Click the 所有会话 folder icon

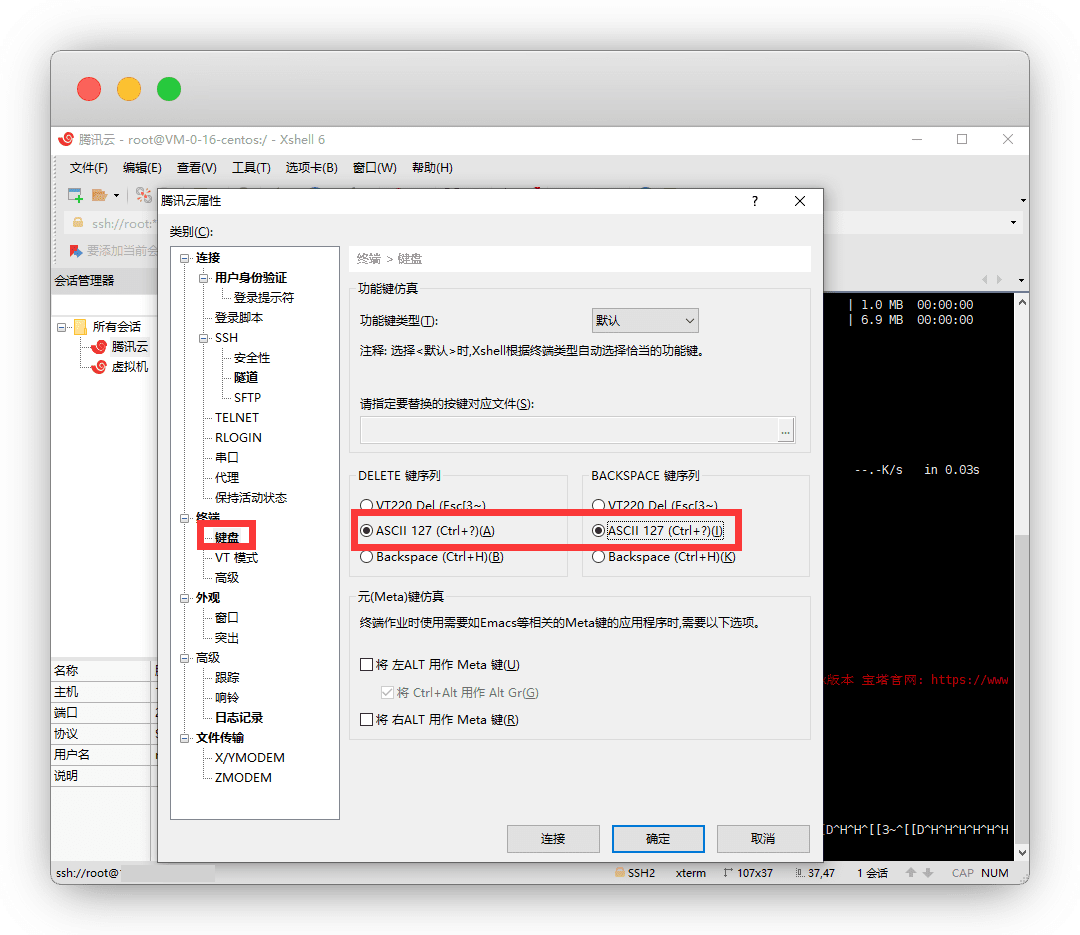pyautogui.click(x=79, y=327)
